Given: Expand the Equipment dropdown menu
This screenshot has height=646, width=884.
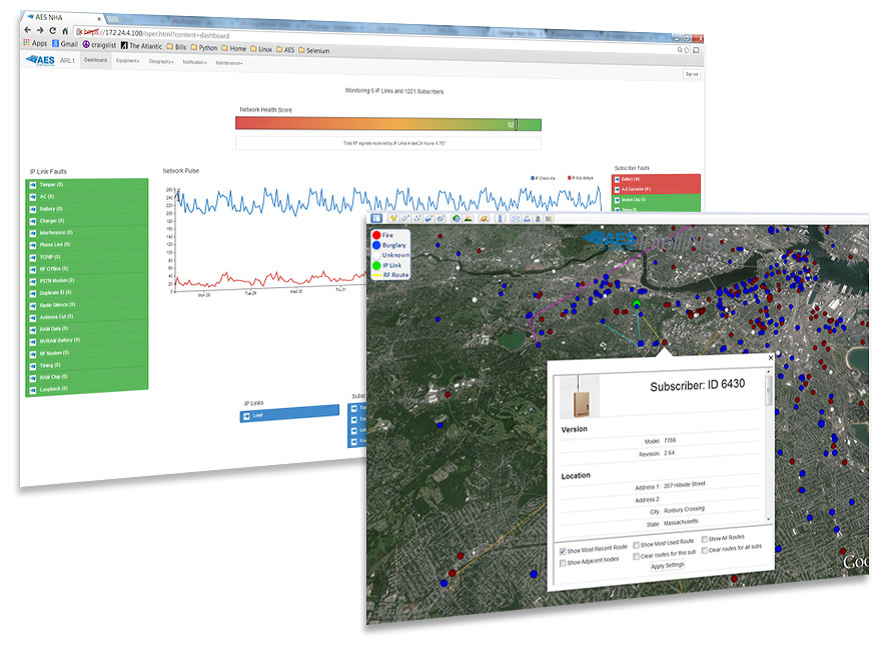Looking at the screenshot, I should [128, 61].
